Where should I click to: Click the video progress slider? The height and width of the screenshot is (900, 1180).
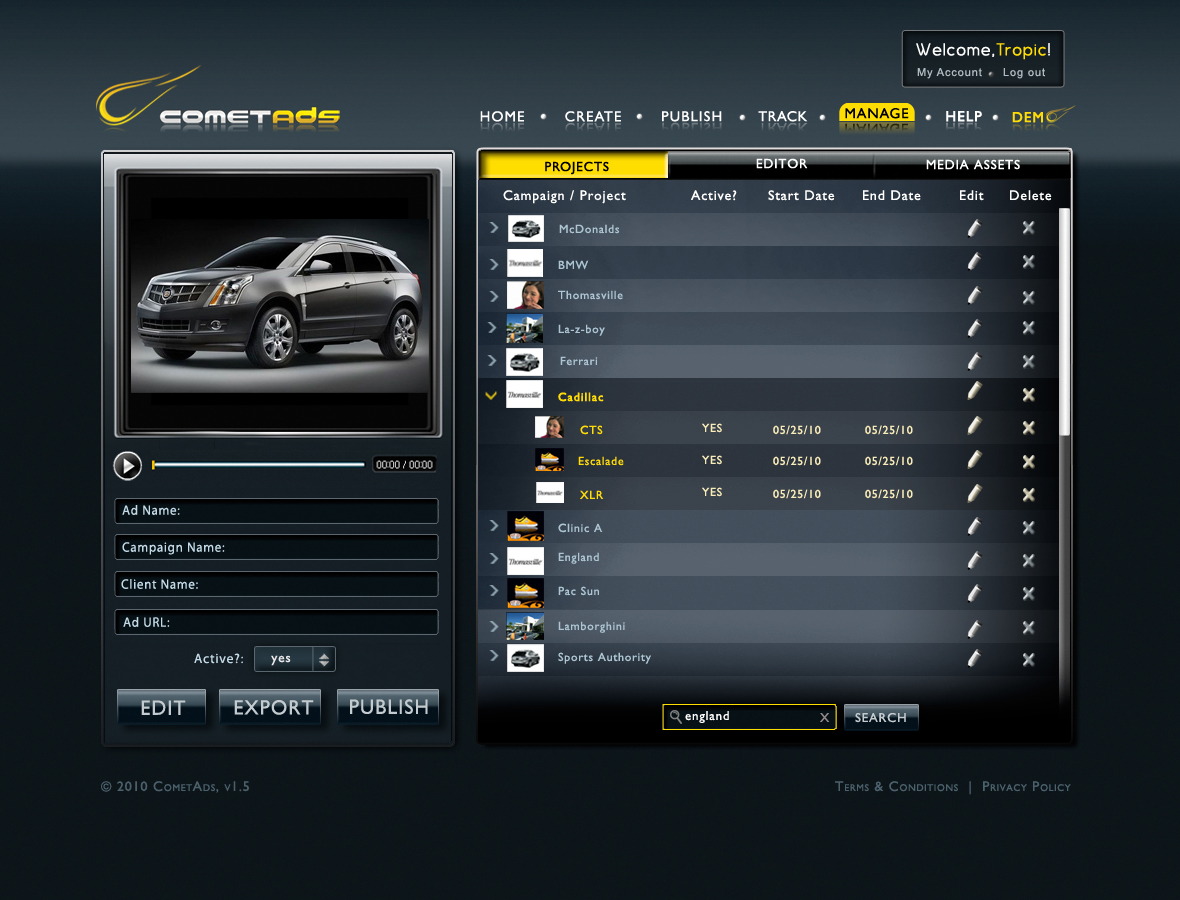pos(258,465)
